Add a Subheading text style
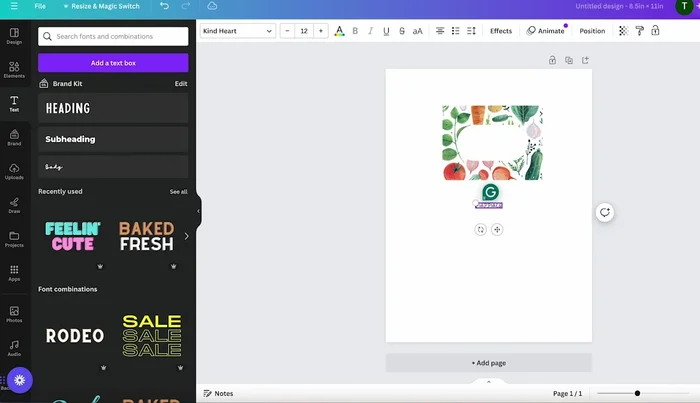Viewport: 700px width, 403px height. pos(113,139)
